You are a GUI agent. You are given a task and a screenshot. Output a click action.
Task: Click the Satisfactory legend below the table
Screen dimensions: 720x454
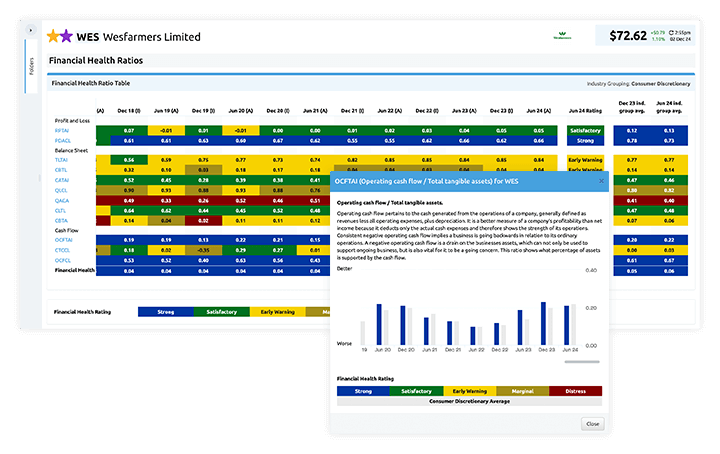tap(222, 312)
